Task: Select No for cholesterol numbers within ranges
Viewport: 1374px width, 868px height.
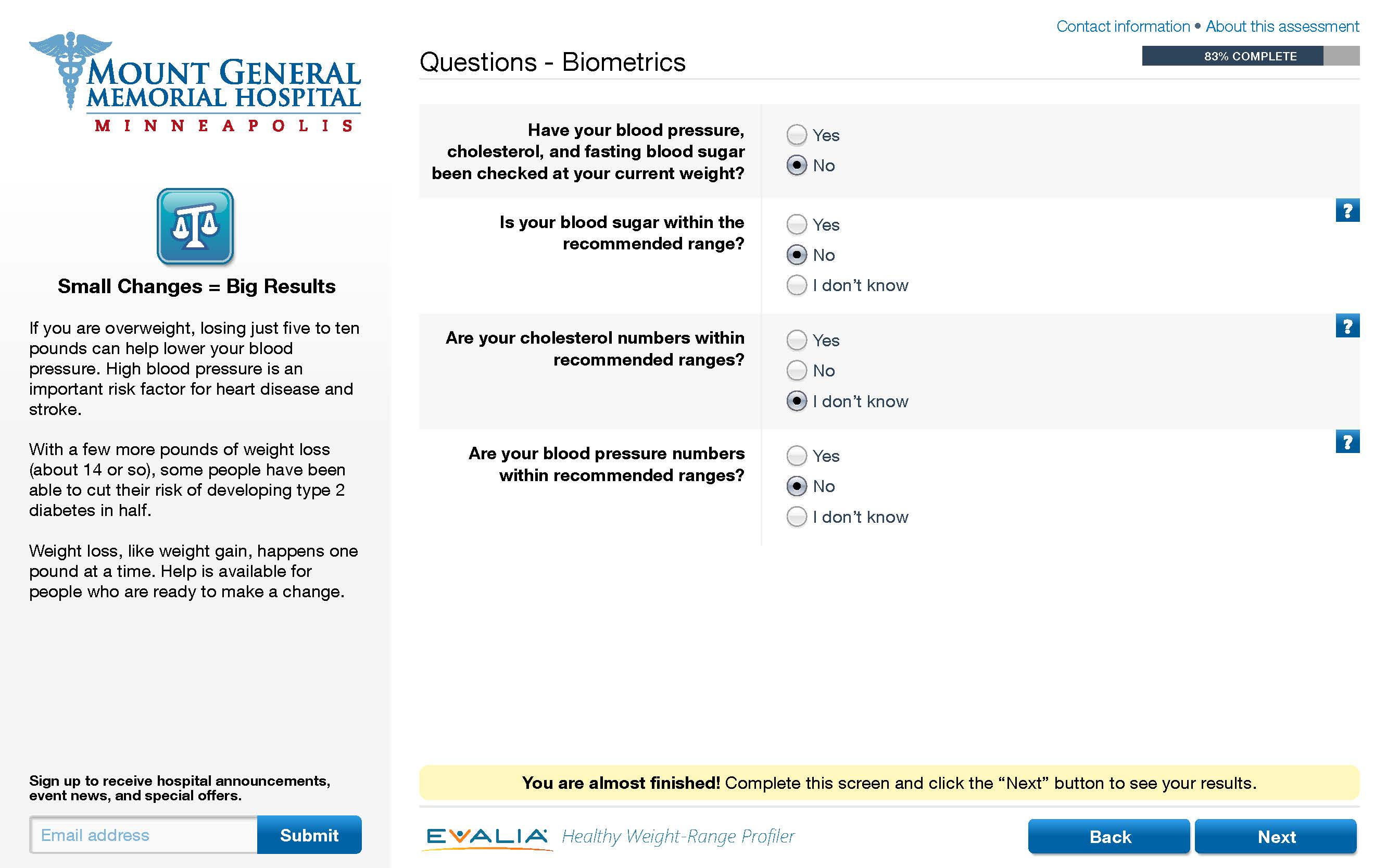Action: tap(797, 370)
